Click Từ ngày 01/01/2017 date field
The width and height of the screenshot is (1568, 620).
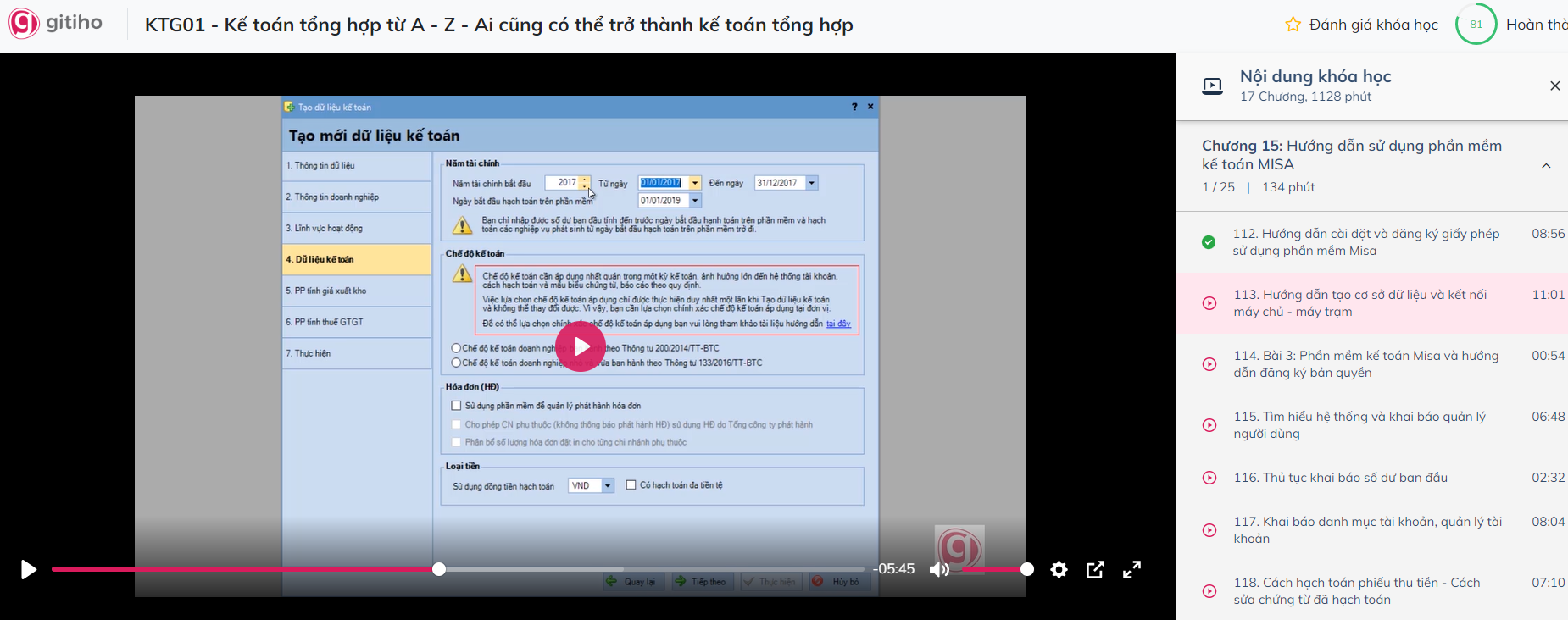click(663, 183)
